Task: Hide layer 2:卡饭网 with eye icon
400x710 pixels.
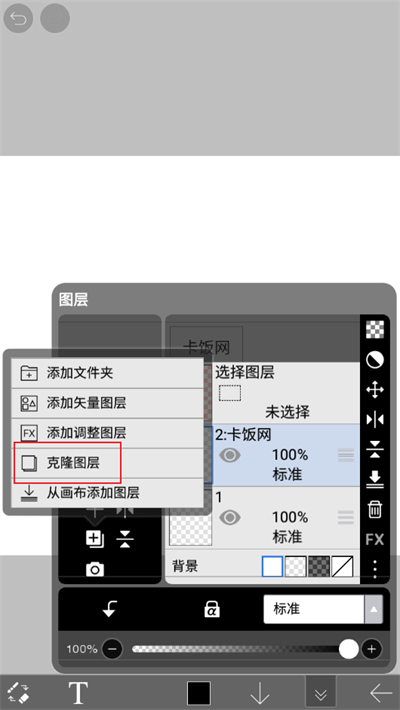Action: (230, 456)
